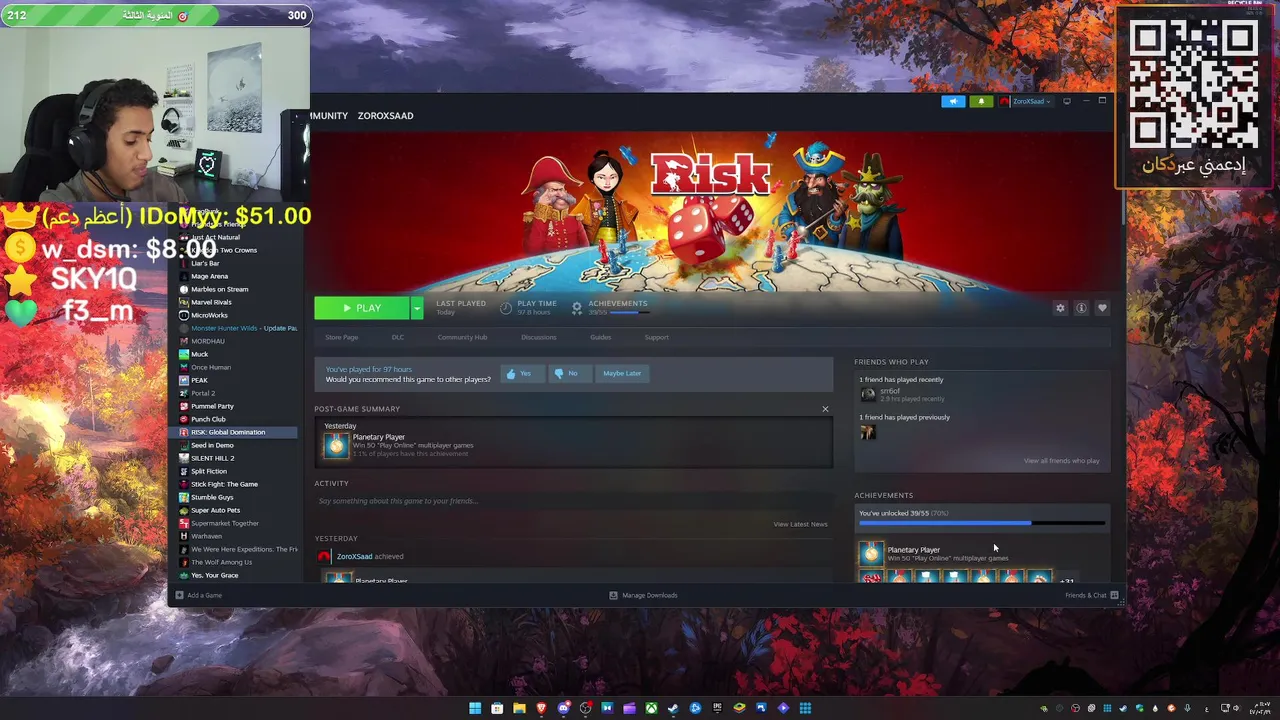
Task: Select MORDHAU in the library list
Action: tap(208, 341)
